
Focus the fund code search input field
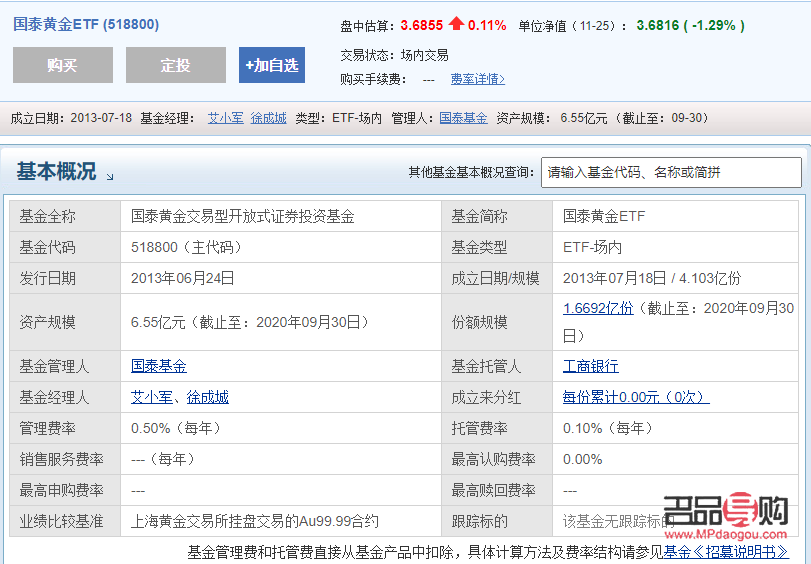pos(671,172)
